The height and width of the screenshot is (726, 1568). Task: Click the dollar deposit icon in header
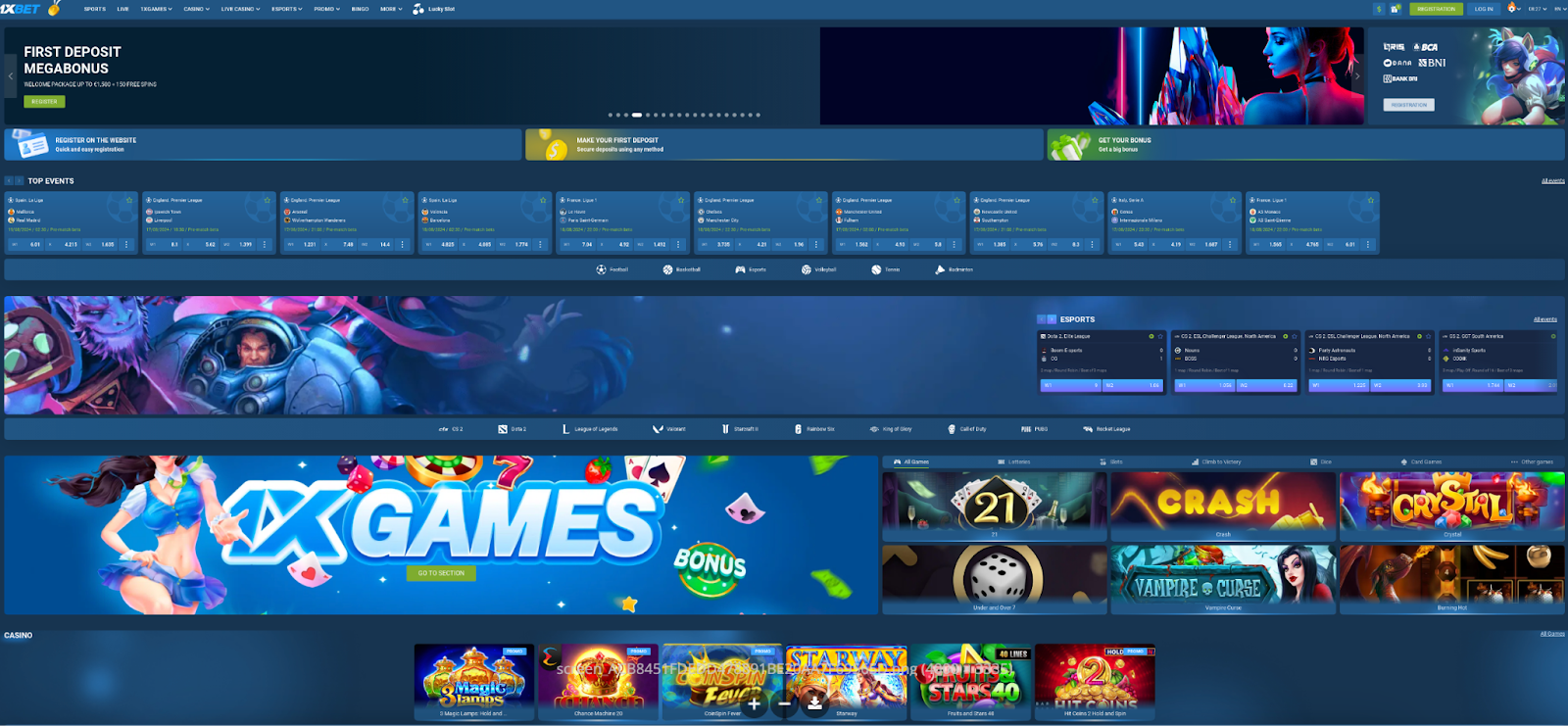pos(1379,9)
